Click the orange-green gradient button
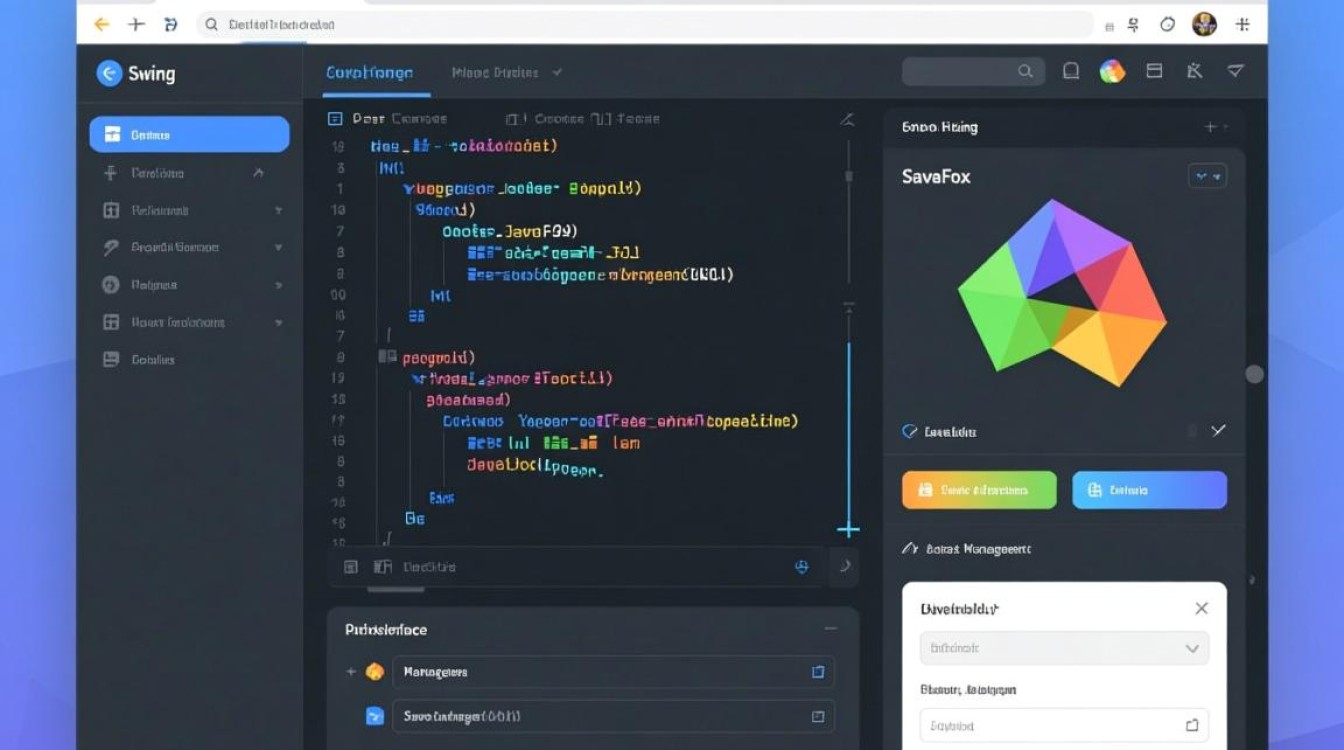The image size is (1344, 750). pyautogui.click(x=979, y=490)
